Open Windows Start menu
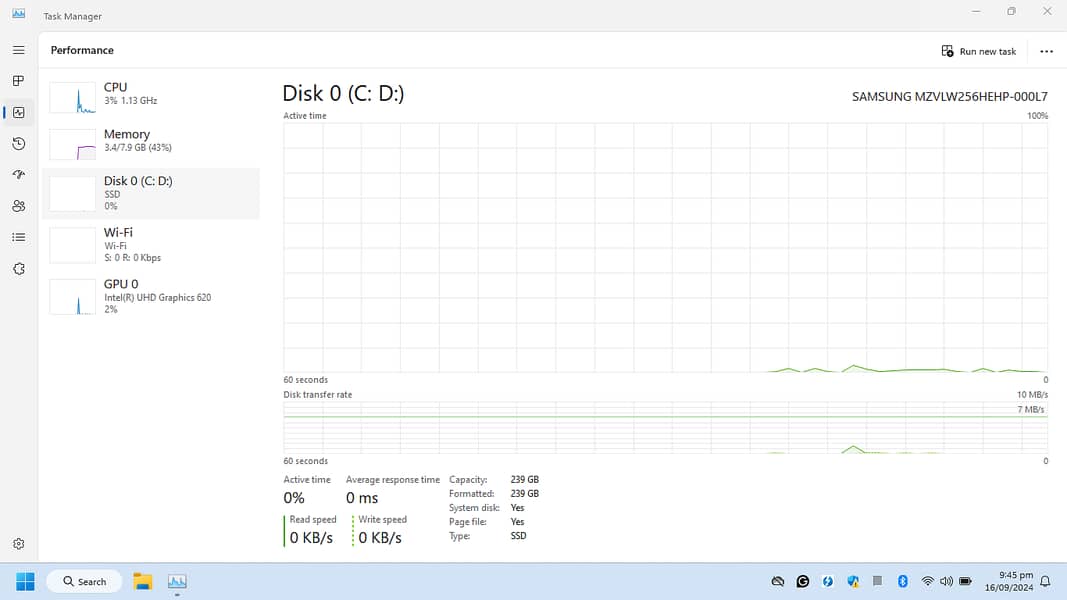The height and width of the screenshot is (600, 1067). tap(25, 581)
